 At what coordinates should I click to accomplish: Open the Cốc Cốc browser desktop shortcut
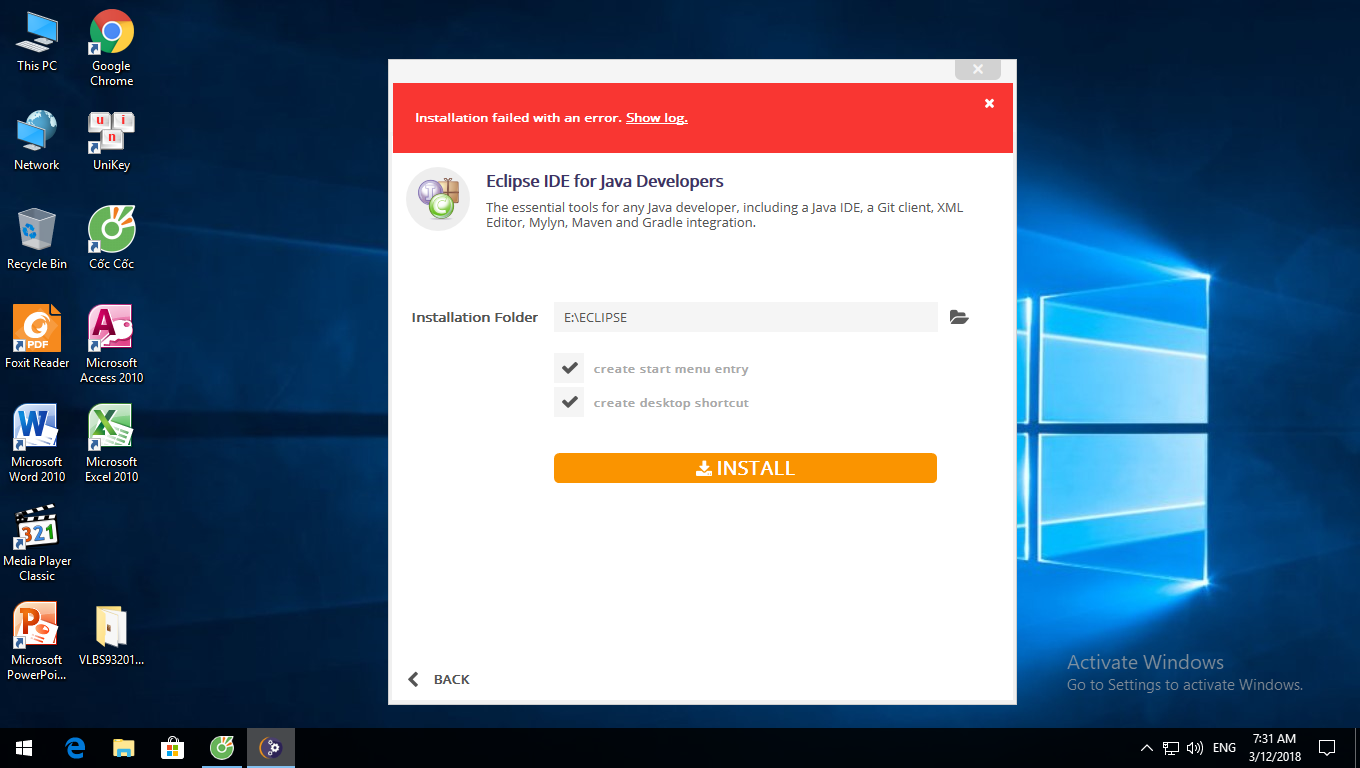tap(112, 238)
